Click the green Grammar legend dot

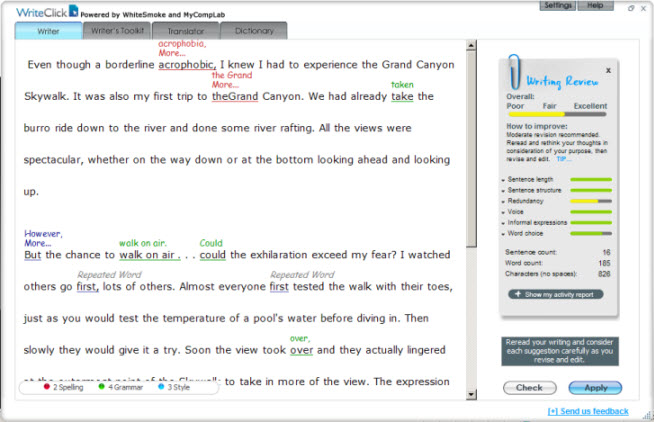101,386
